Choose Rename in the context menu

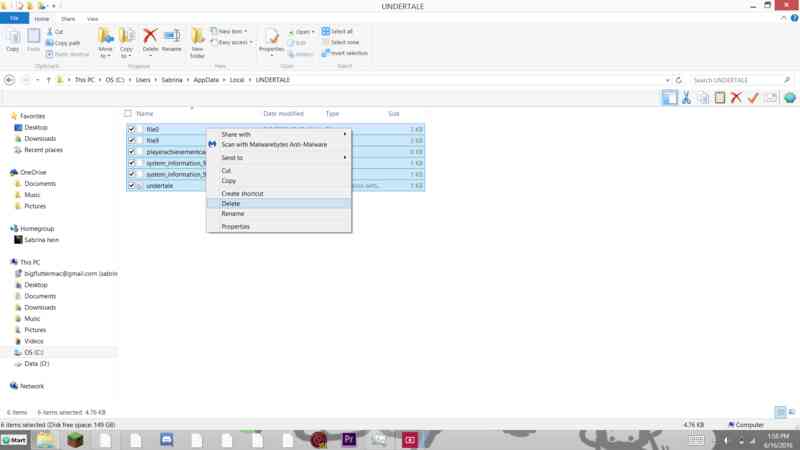(279, 214)
